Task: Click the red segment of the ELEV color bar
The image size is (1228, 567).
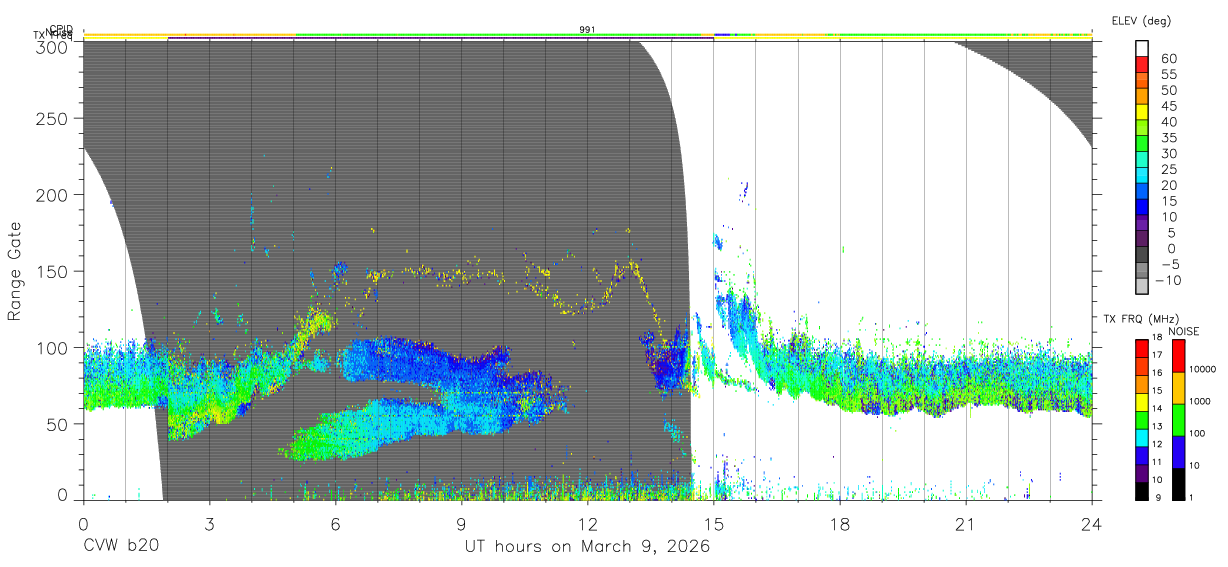Action: [x=1143, y=63]
